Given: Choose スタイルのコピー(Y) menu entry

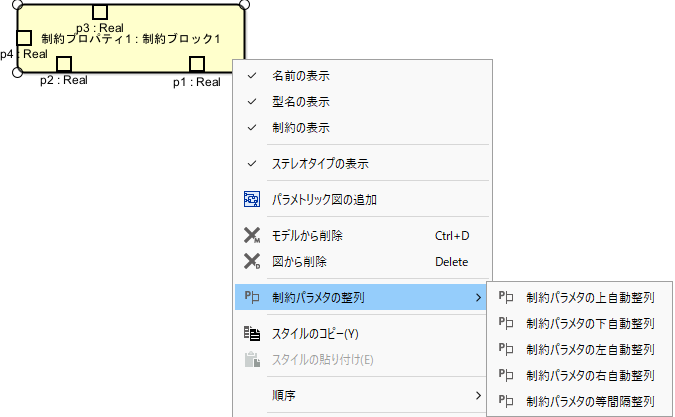Looking at the screenshot, I should coord(362,334).
